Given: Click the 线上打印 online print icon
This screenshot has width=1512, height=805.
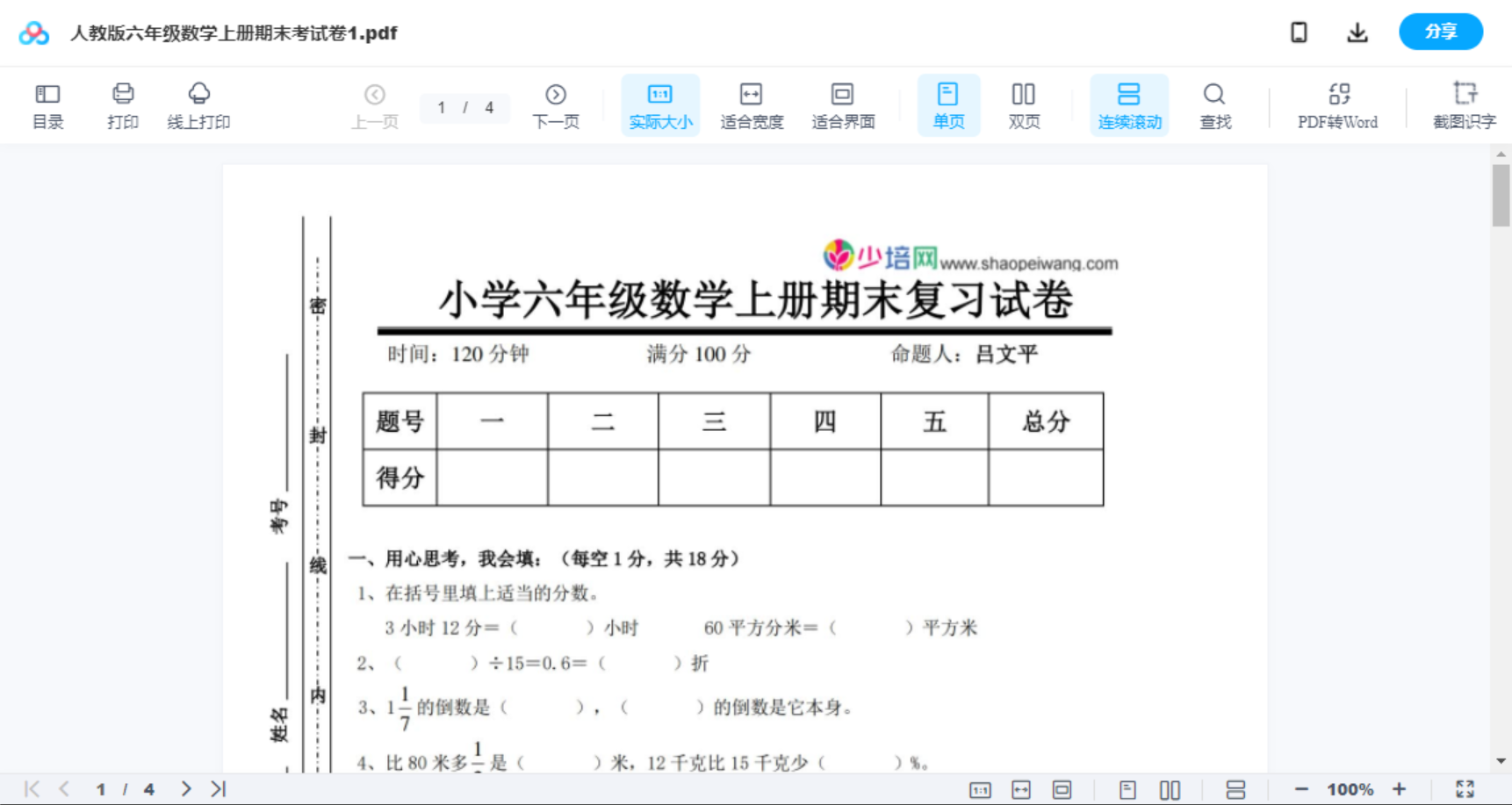Looking at the screenshot, I should point(199,104).
